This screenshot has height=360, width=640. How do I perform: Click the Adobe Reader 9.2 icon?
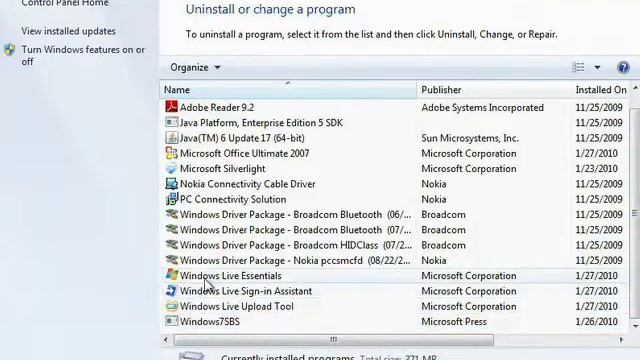click(x=171, y=107)
